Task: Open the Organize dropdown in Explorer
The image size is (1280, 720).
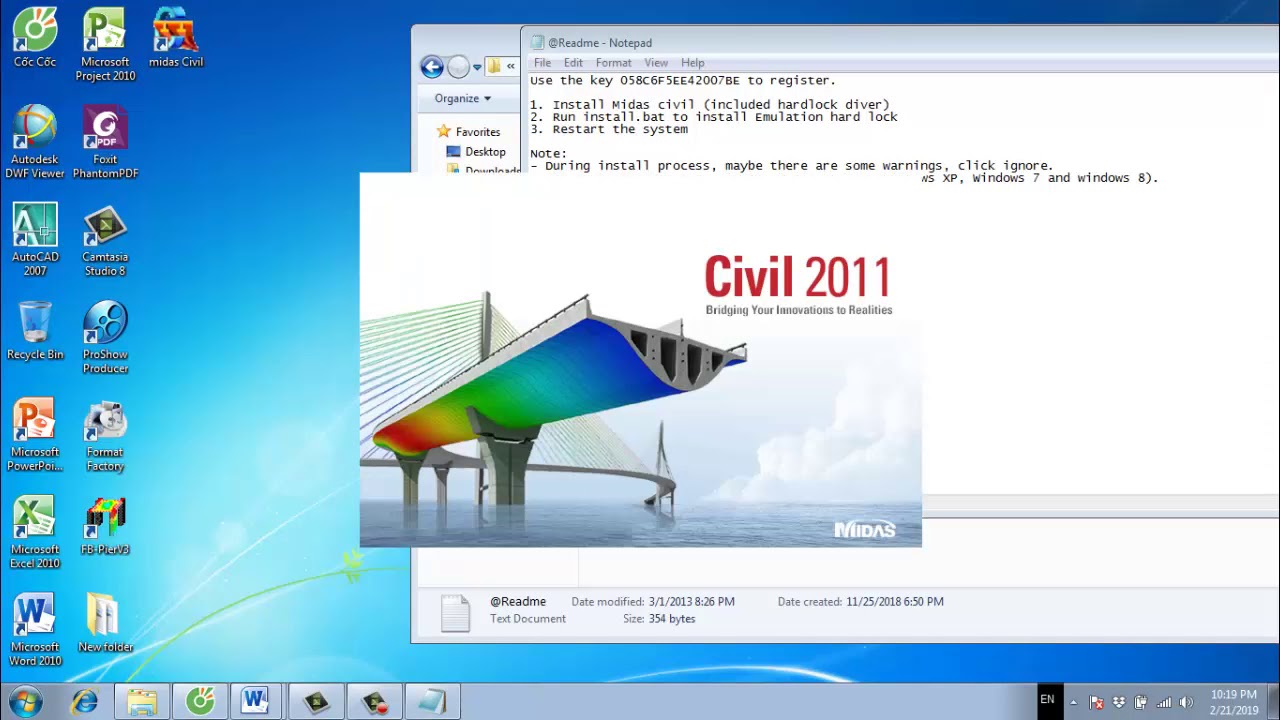Action: (x=462, y=98)
